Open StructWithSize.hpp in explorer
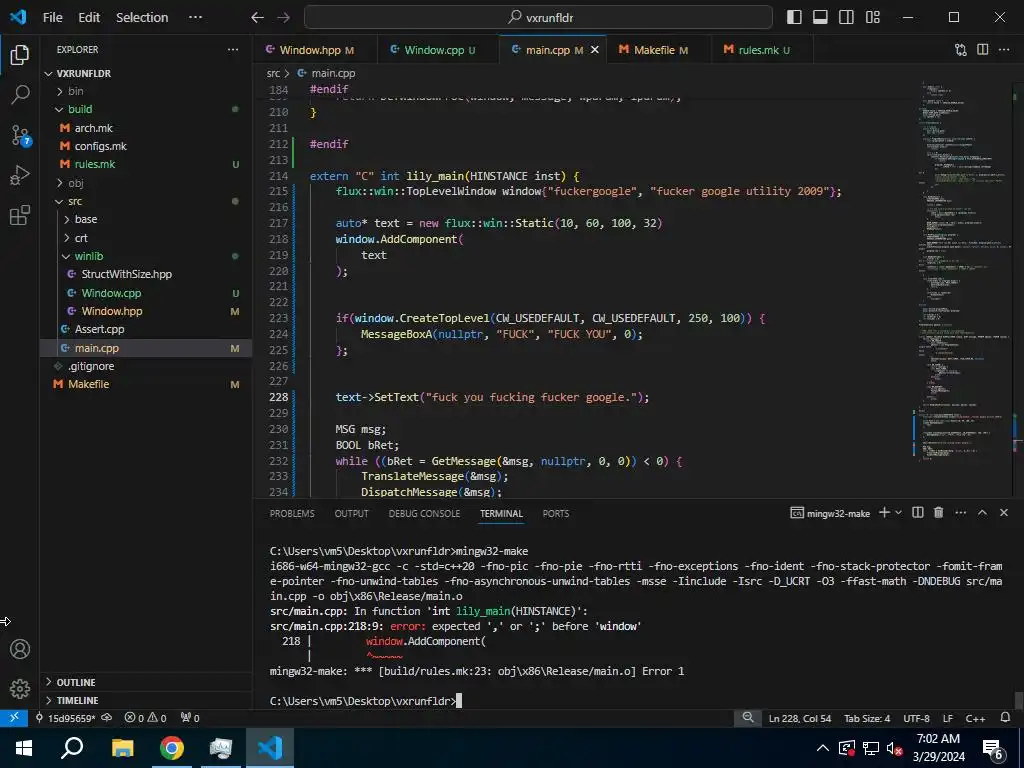Image resolution: width=1024 pixels, height=768 pixels. (146, 274)
